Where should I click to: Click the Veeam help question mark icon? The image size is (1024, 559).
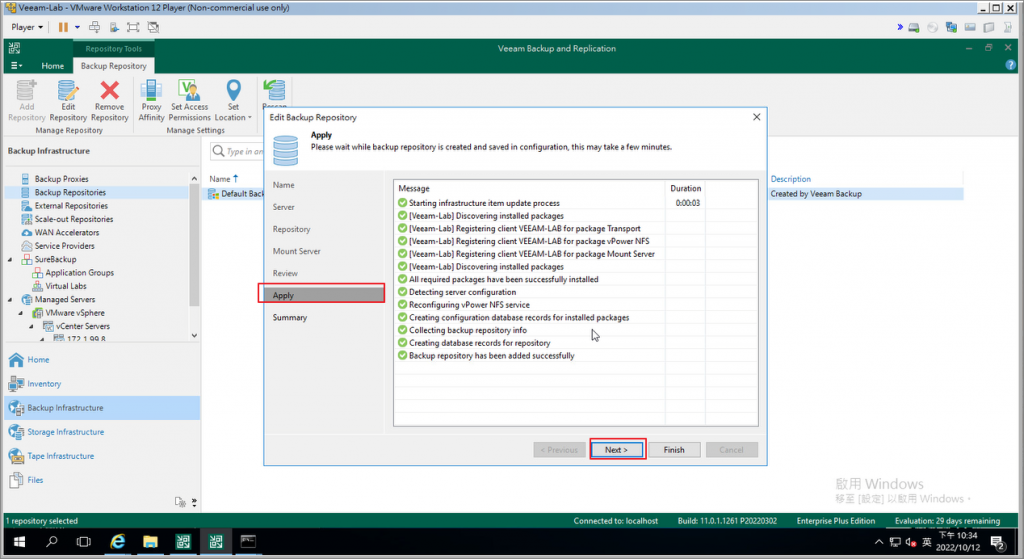(1010, 65)
